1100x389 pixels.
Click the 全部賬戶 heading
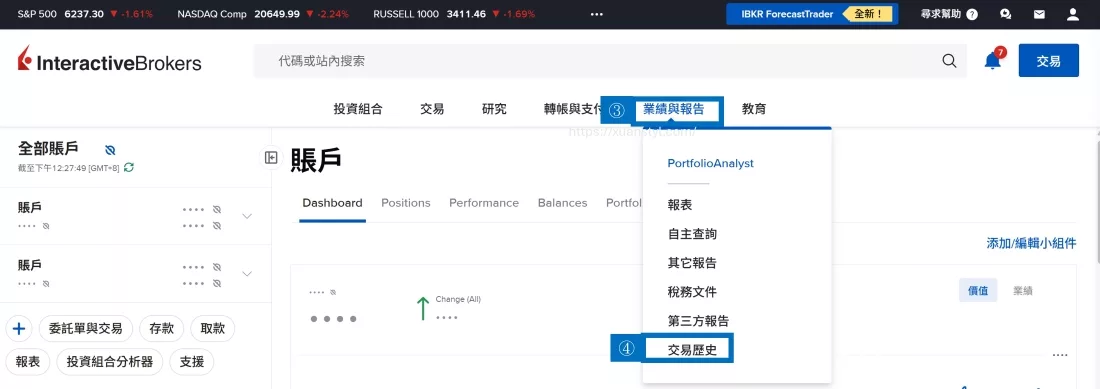click(x=48, y=149)
